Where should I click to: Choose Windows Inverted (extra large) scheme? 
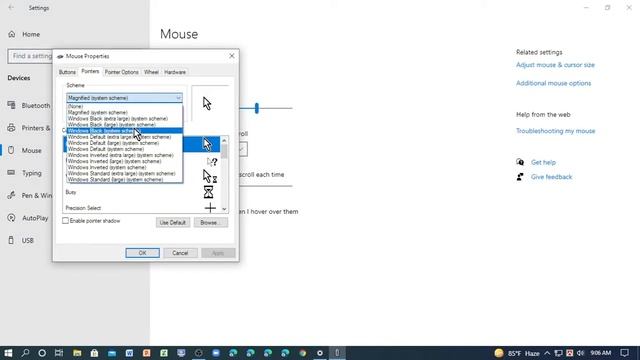click(124, 156)
